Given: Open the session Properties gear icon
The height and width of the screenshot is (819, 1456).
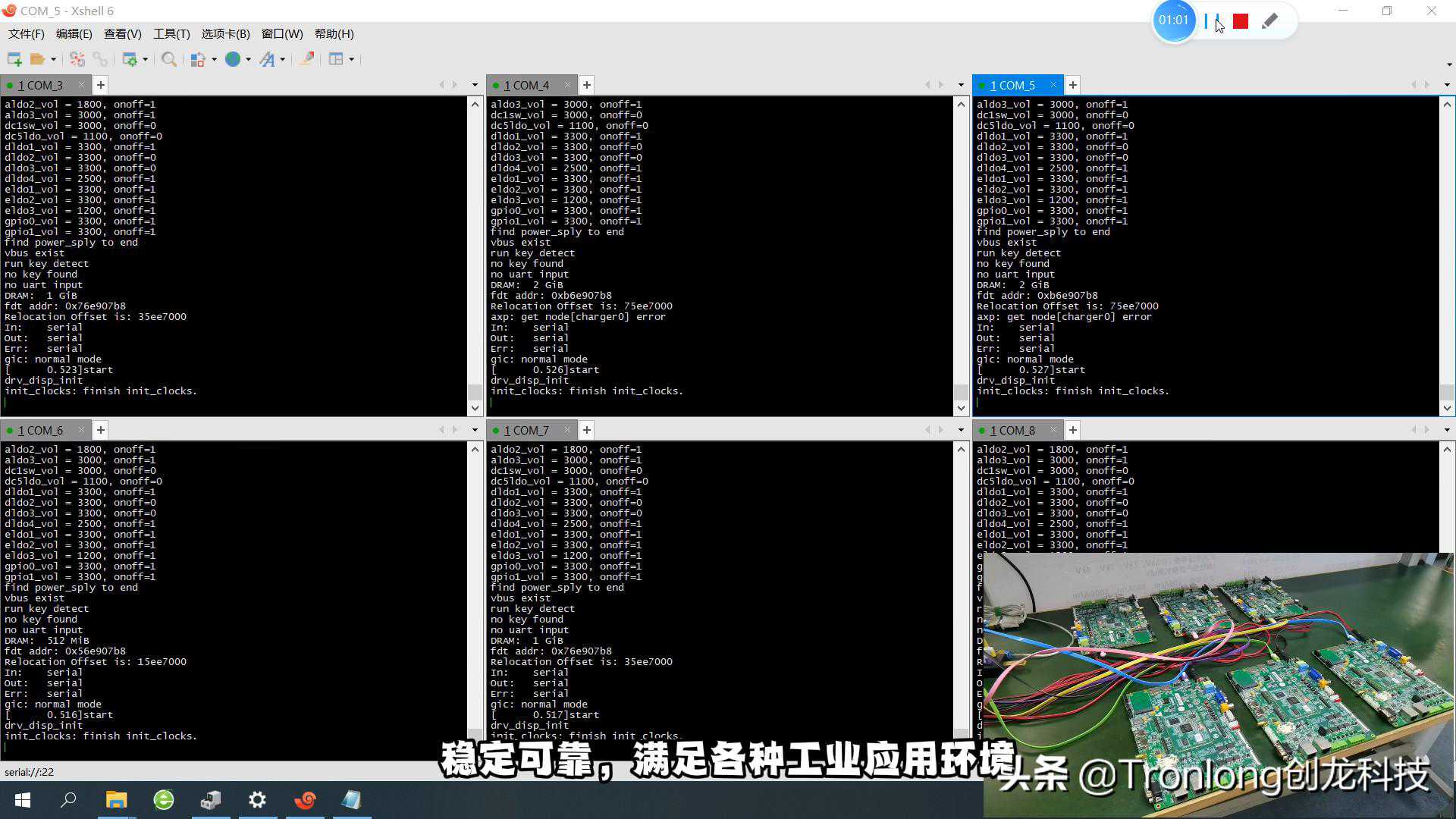Looking at the screenshot, I should 130,59.
